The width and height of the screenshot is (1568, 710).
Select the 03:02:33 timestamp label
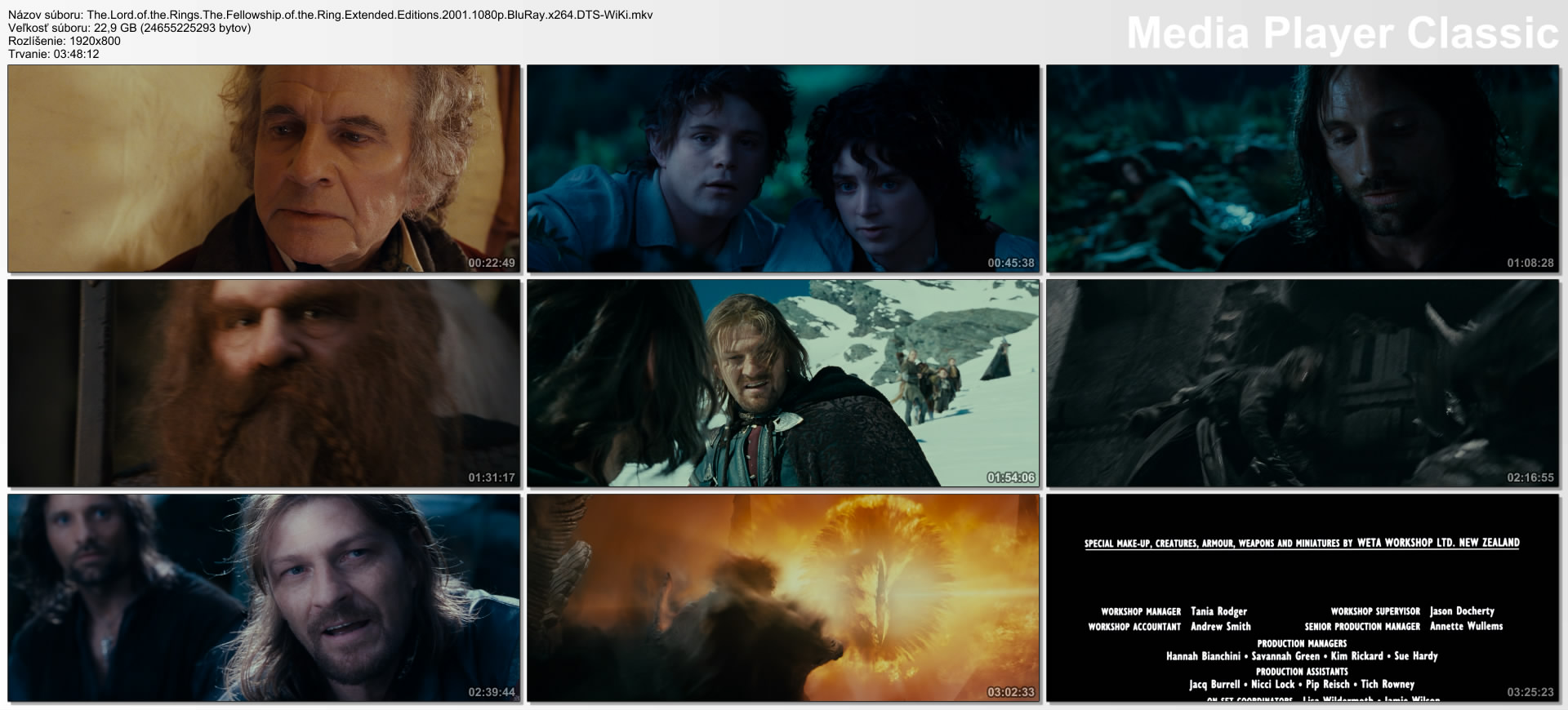coord(1010,692)
